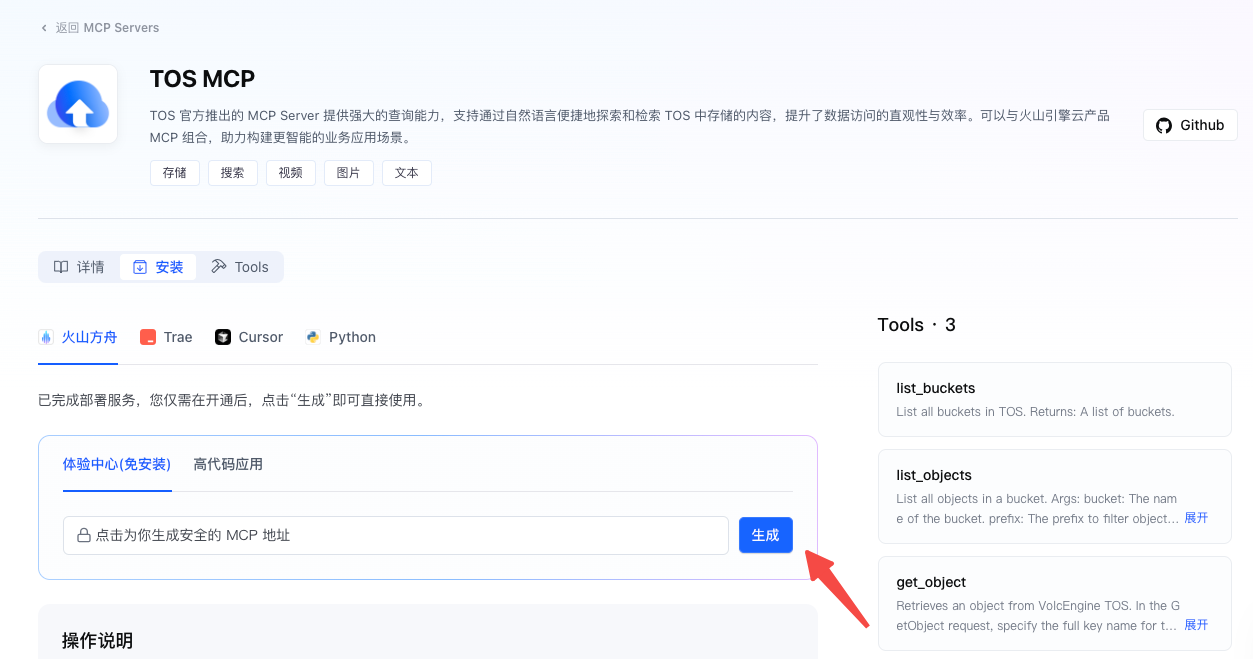
Task: Expand the list_objects description with 展开
Action: pos(1196,518)
